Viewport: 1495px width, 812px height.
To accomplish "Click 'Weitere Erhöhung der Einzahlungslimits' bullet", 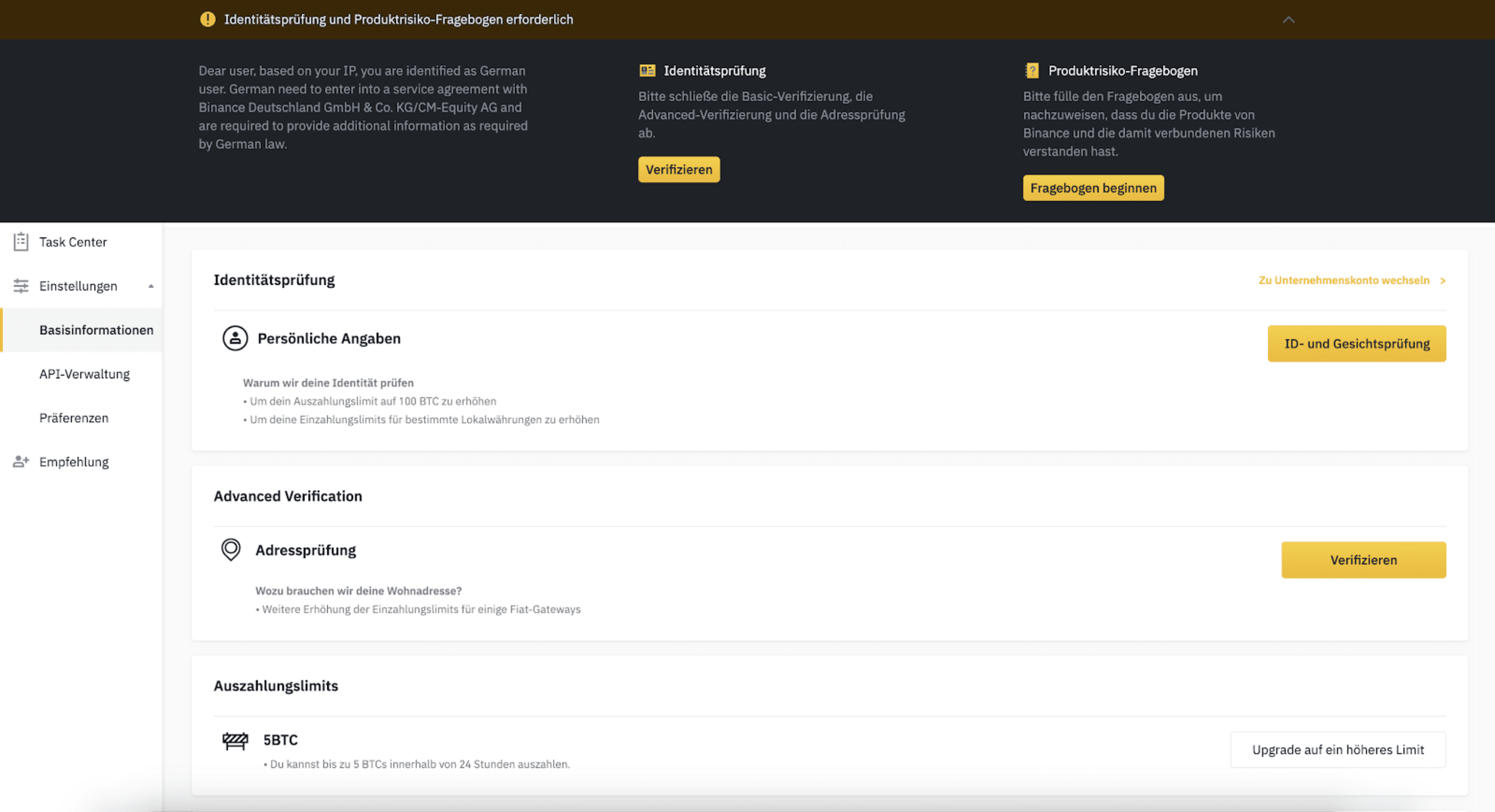I will (418, 609).
